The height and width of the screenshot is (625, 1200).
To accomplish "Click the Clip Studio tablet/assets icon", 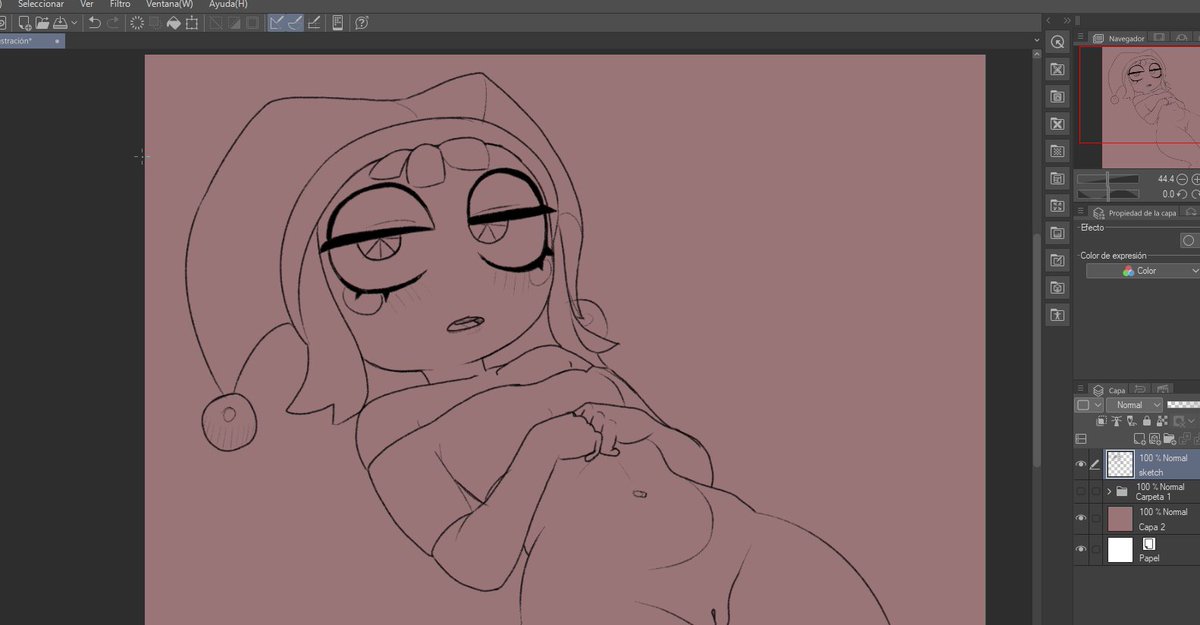I will click(338, 23).
